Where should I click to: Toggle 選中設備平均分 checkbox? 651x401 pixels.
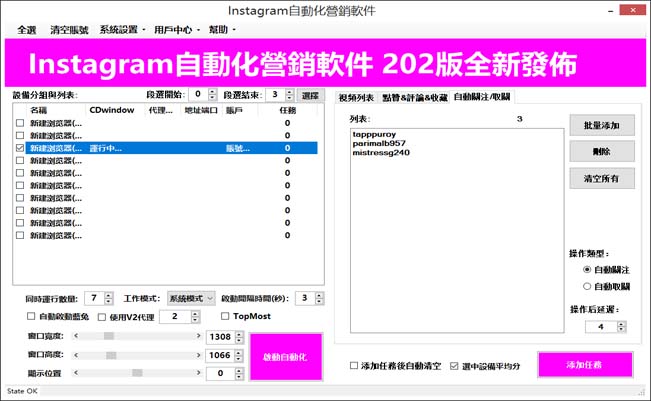click(x=454, y=366)
